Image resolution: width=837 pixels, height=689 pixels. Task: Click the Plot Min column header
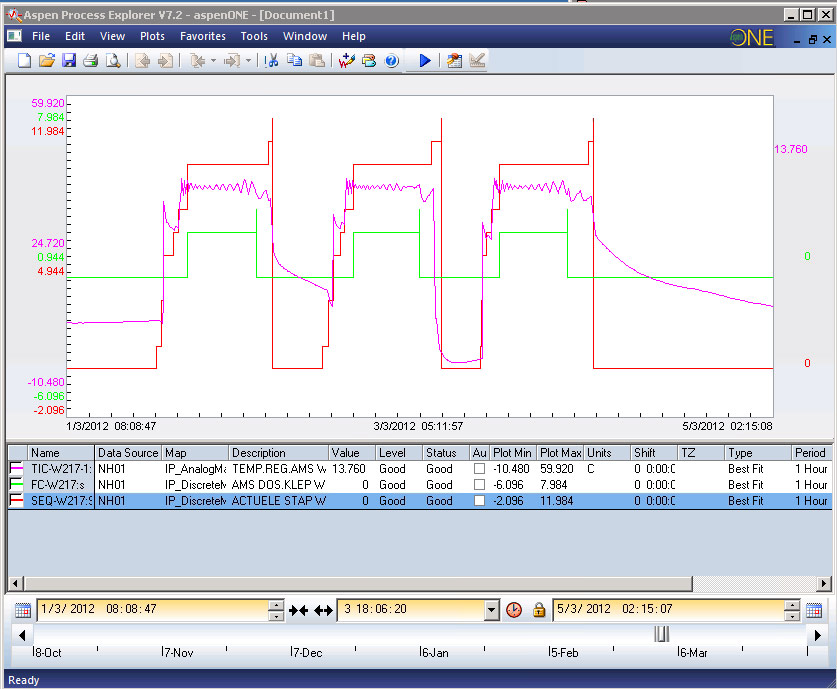(513, 453)
